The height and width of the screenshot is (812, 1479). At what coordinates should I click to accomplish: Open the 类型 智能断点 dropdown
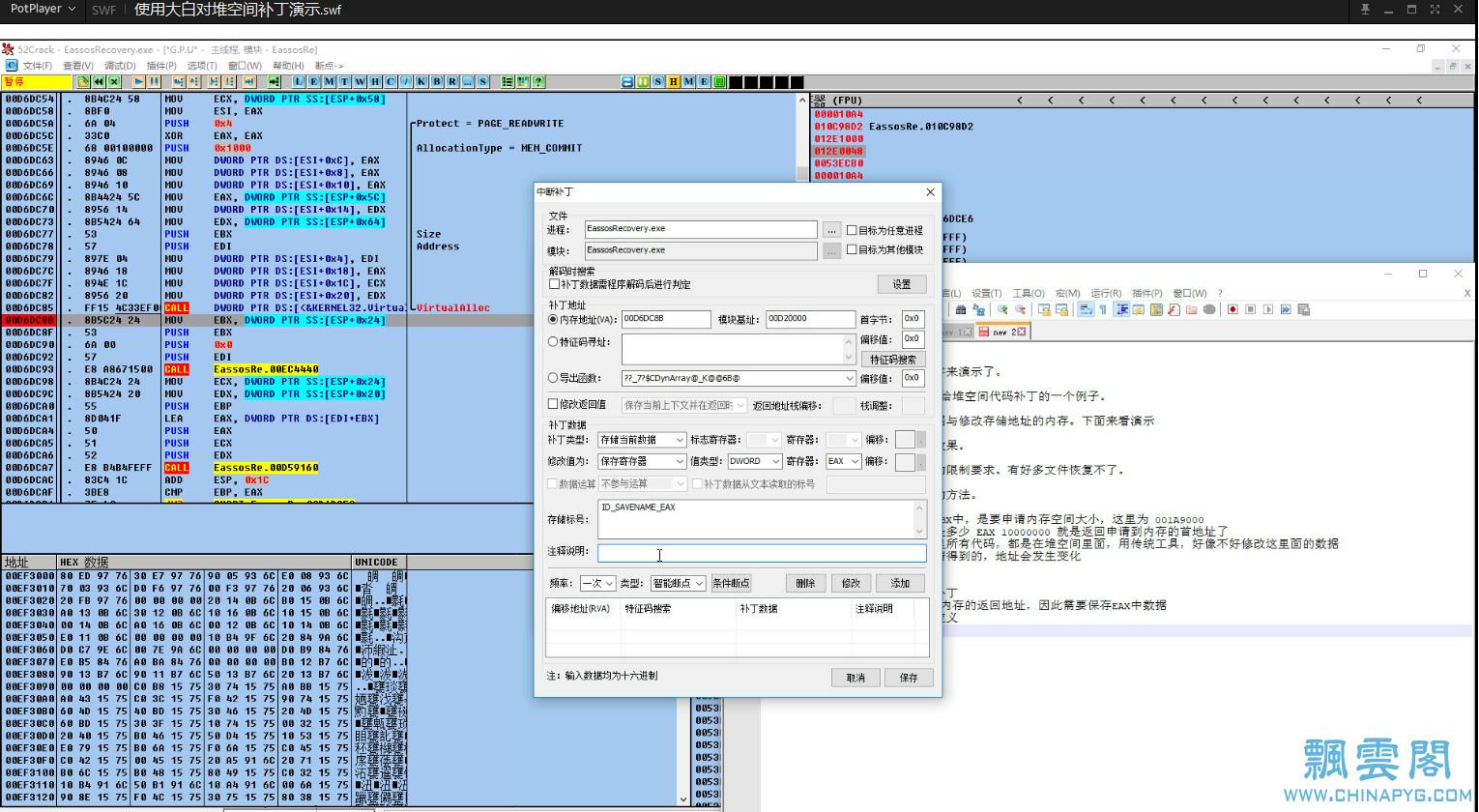(678, 584)
